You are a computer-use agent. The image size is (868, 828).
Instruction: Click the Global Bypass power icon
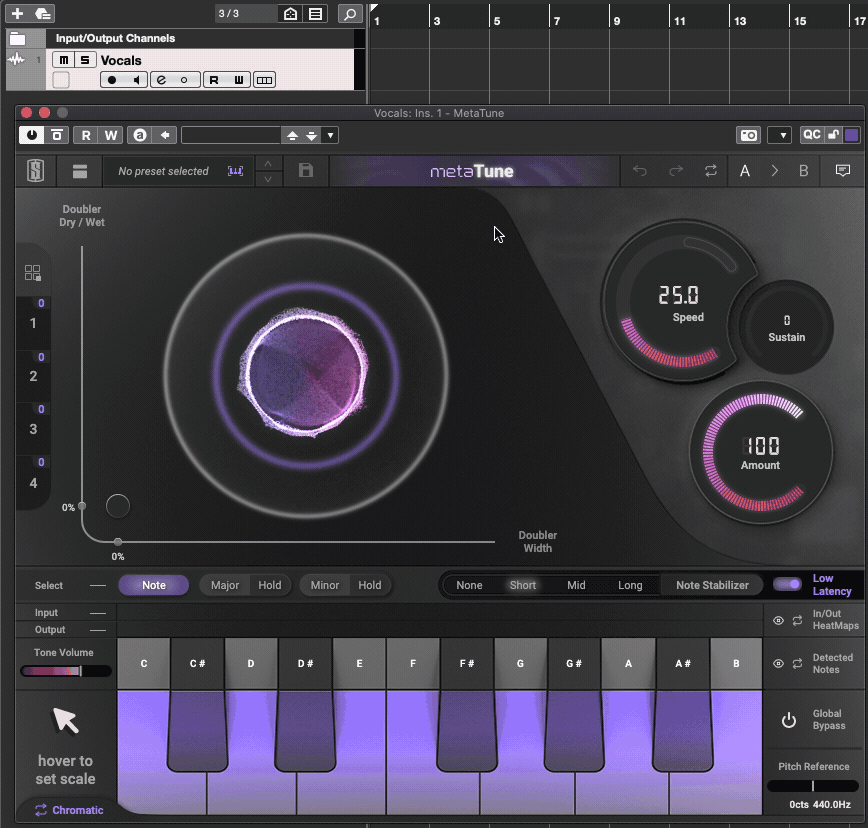point(788,720)
